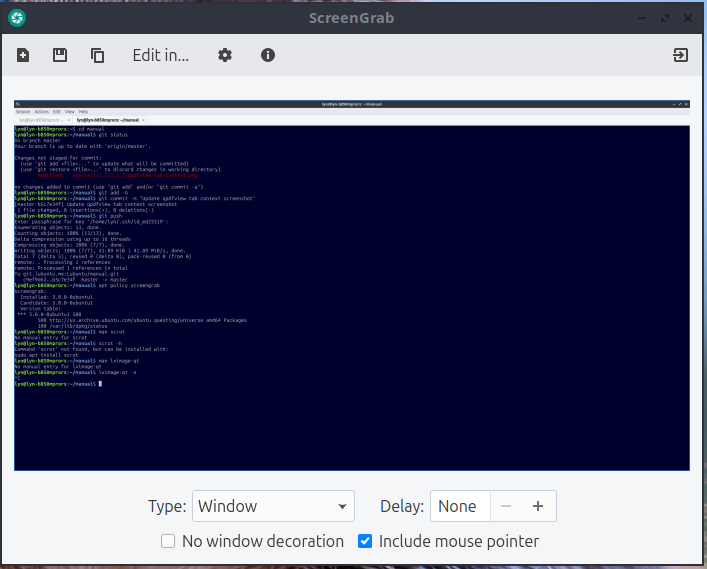Click the exit icon in the toolbar
The height and width of the screenshot is (569, 707).
(x=680, y=55)
